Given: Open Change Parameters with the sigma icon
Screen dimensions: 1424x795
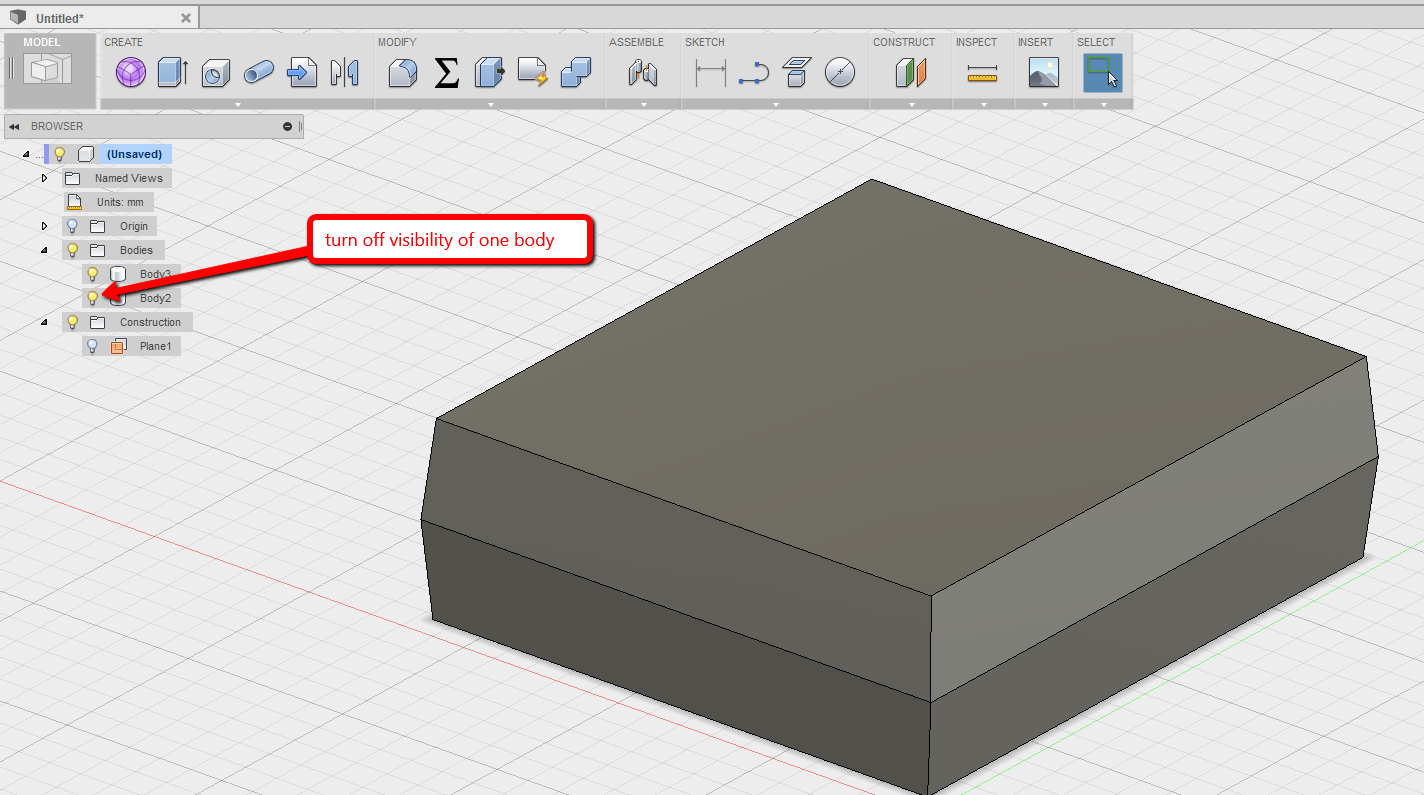Looking at the screenshot, I should (x=445, y=73).
